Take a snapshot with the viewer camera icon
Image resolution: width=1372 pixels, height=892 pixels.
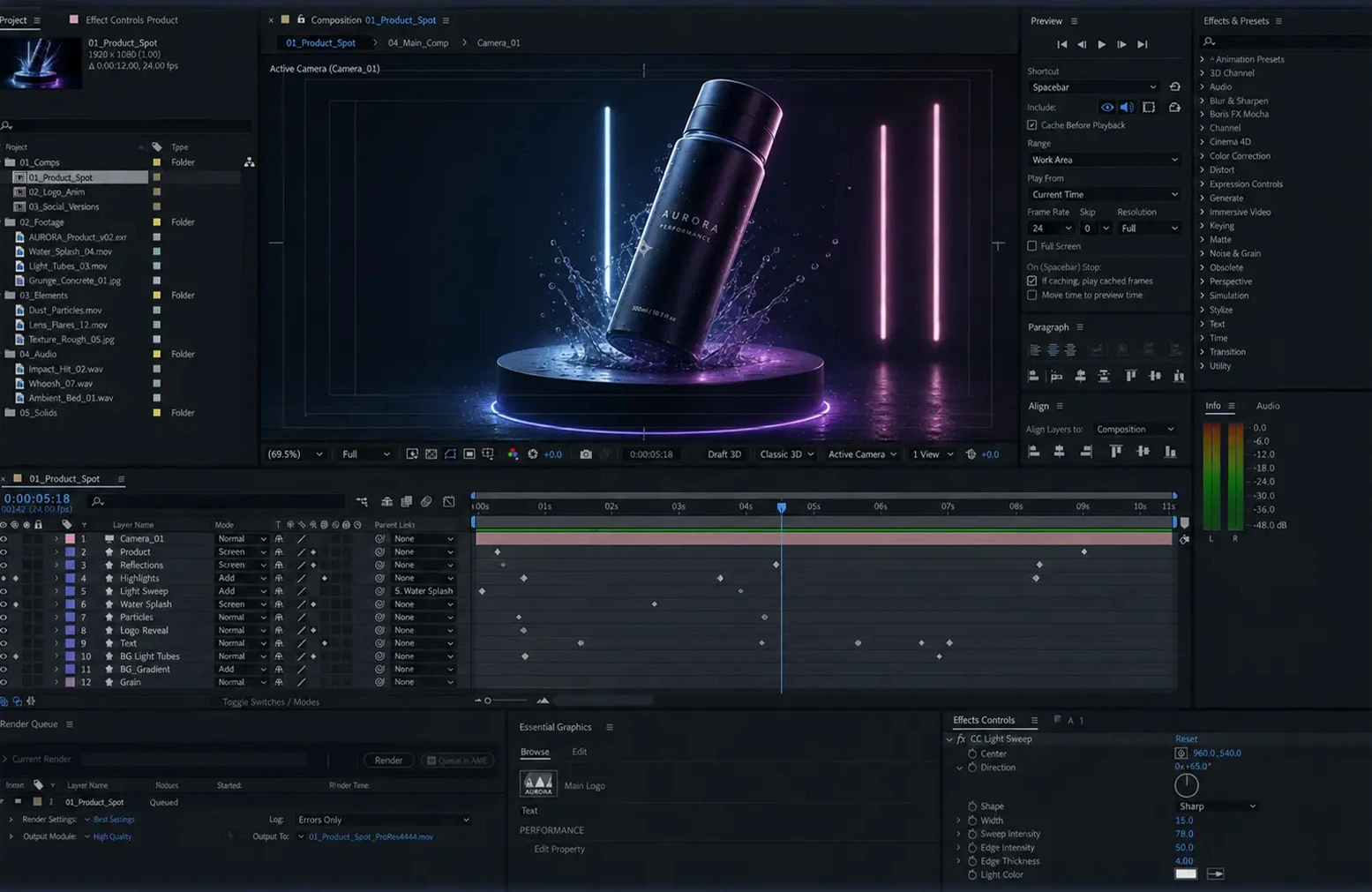(586, 454)
